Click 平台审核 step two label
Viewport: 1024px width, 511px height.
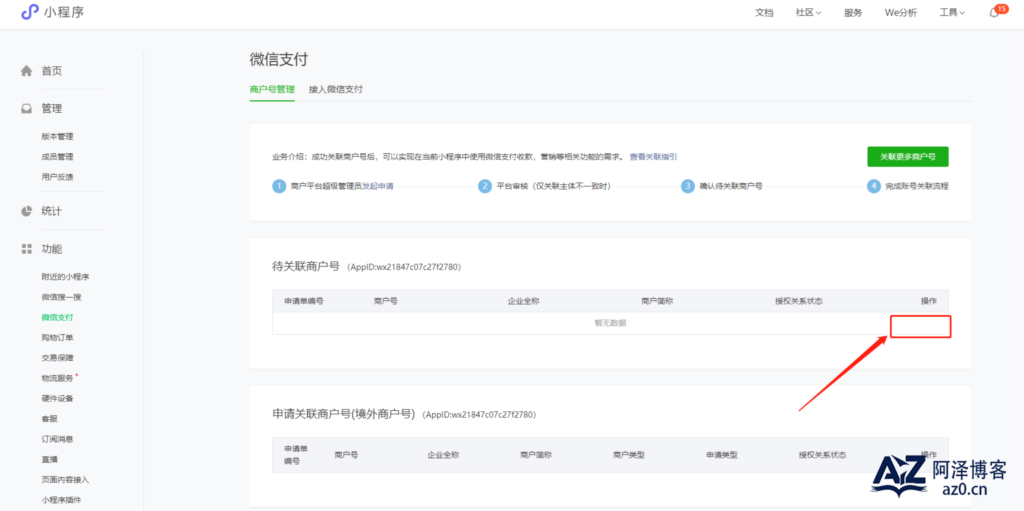(x=554, y=186)
